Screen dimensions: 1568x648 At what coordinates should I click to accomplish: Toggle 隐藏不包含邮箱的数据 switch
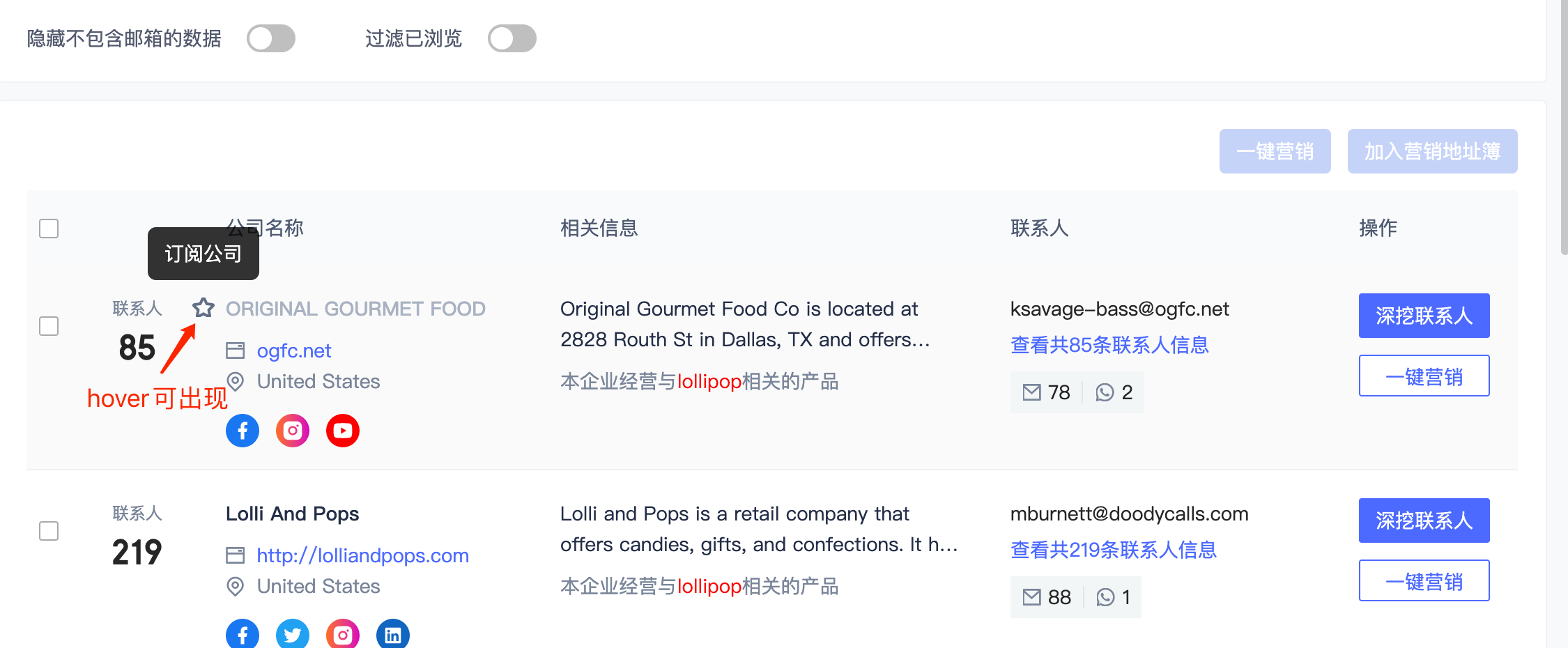pyautogui.click(x=271, y=38)
